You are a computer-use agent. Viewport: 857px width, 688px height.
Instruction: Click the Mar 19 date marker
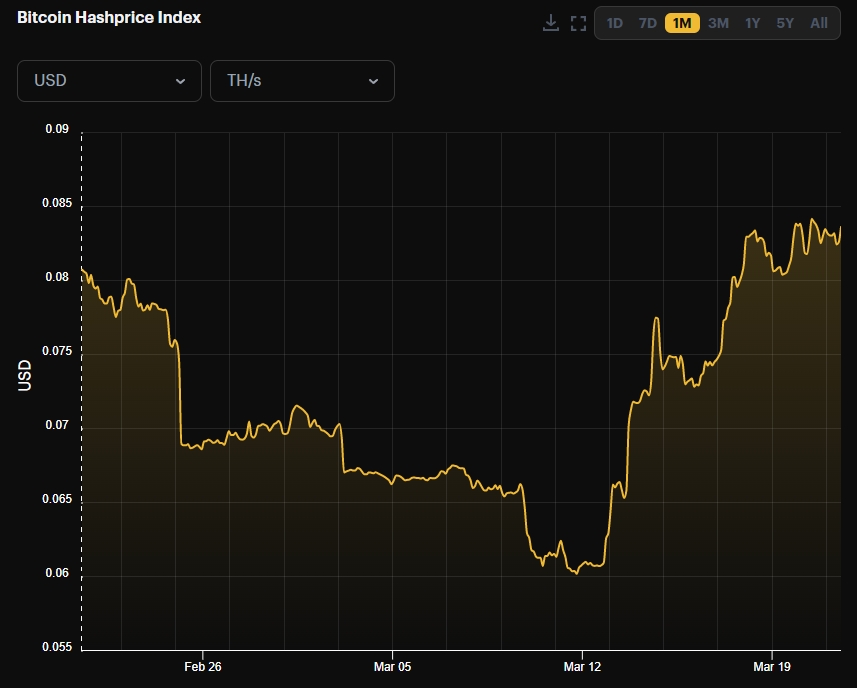point(771,667)
